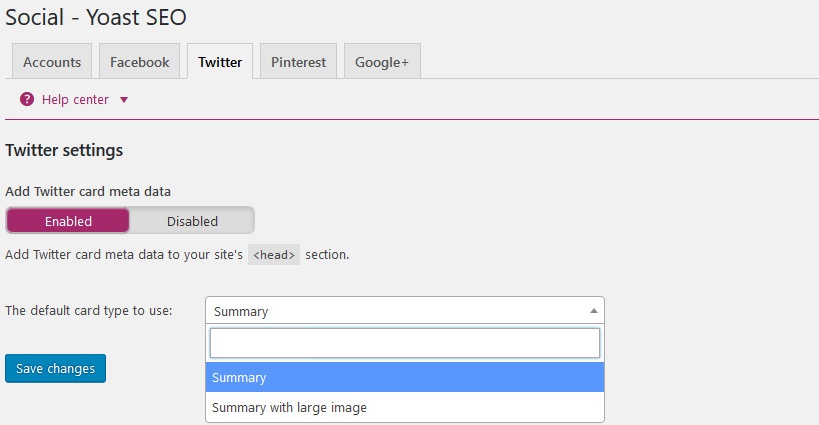Open the Facebook tab
The image size is (819, 425).
(139, 62)
